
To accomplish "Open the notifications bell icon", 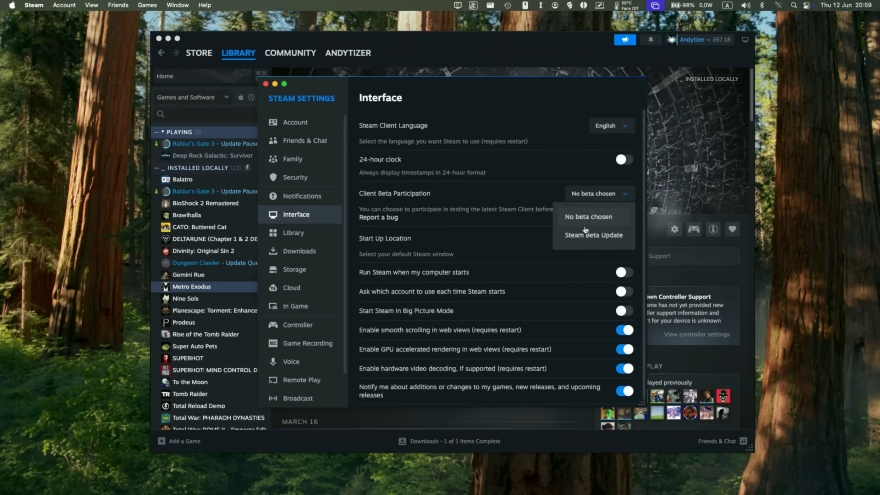I will pyautogui.click(x=651, y=40).
